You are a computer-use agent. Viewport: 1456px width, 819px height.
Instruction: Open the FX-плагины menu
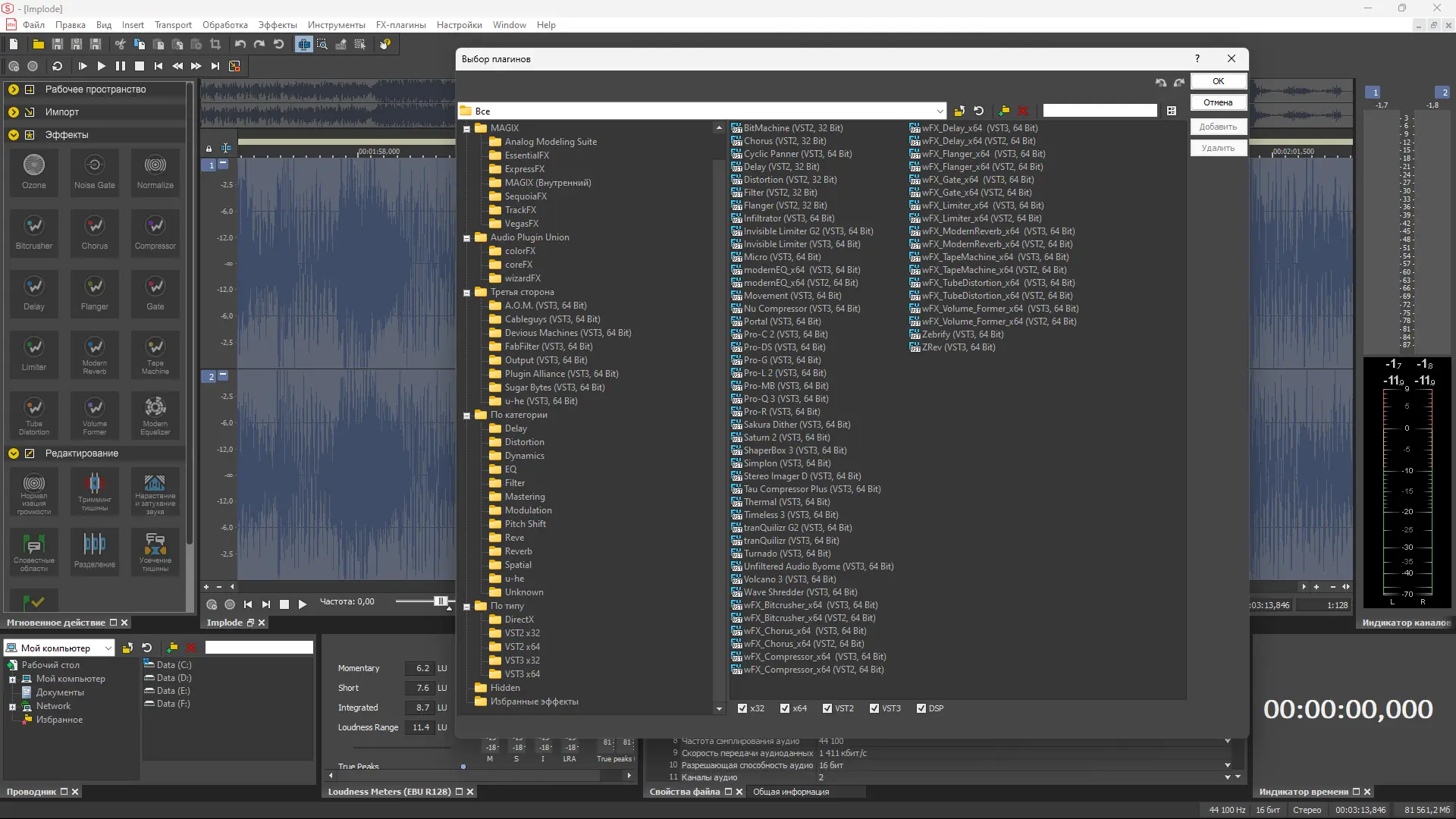(400, 24)
